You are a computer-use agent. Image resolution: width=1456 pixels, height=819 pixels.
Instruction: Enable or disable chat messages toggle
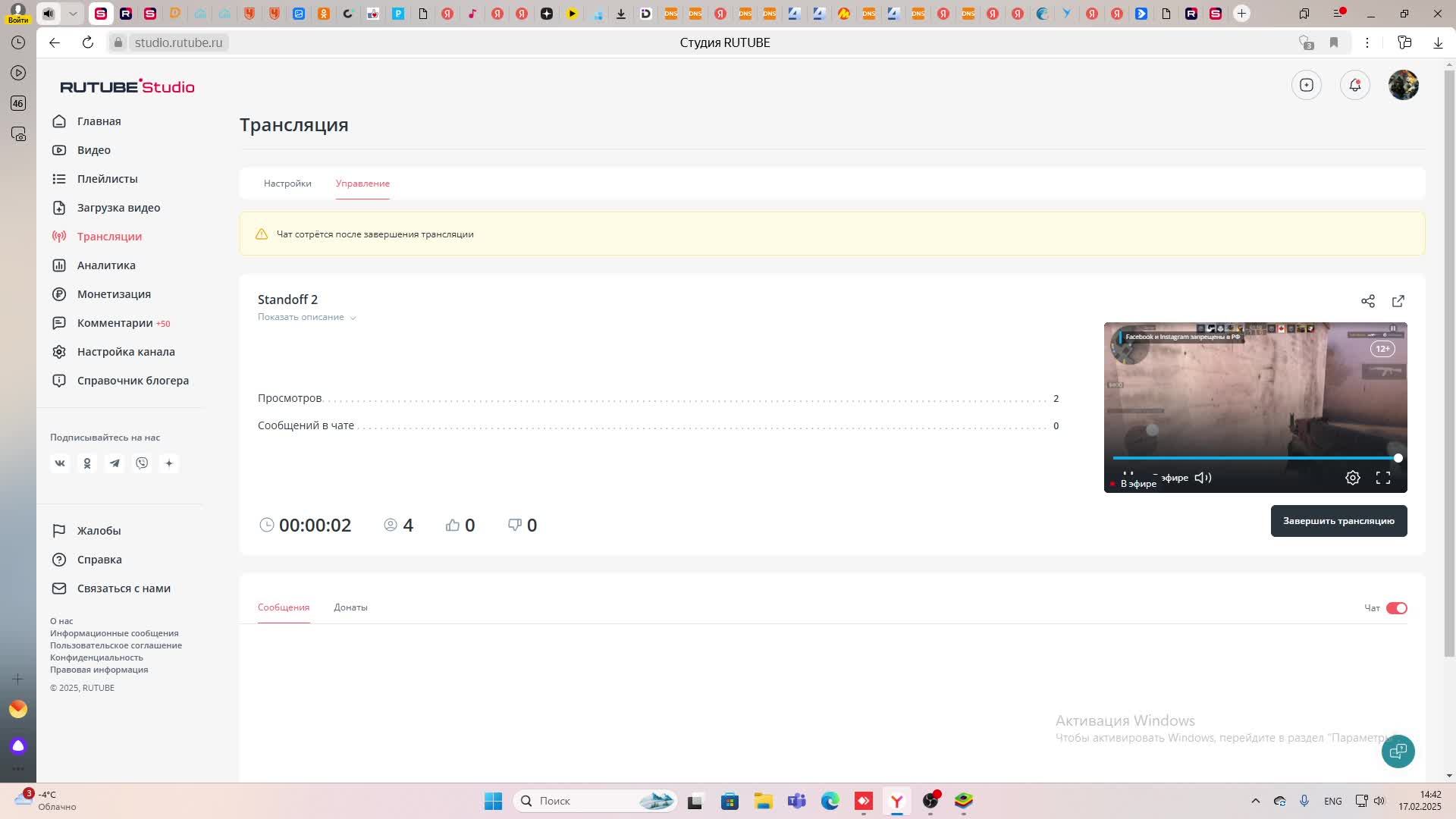click(x=1396, y=607)
